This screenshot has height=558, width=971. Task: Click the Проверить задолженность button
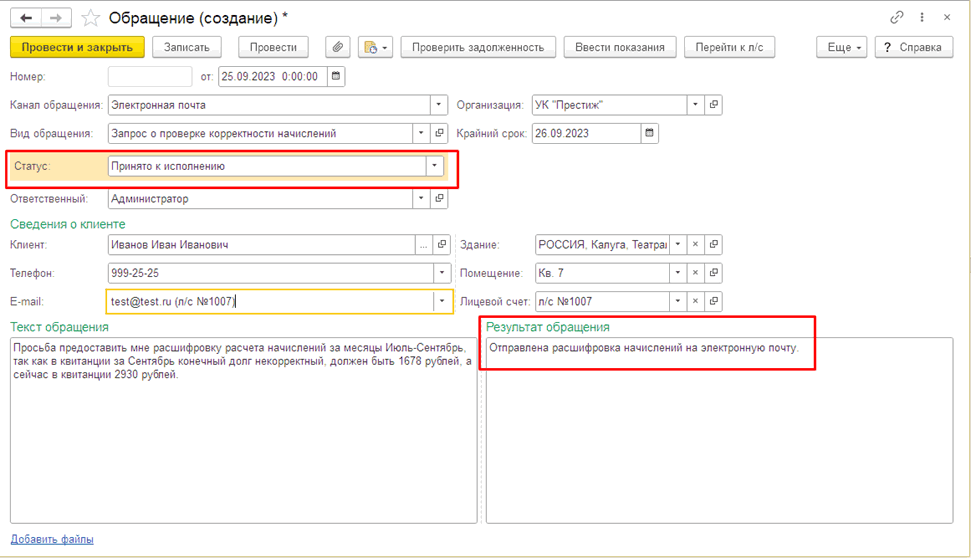click(477, 47)
